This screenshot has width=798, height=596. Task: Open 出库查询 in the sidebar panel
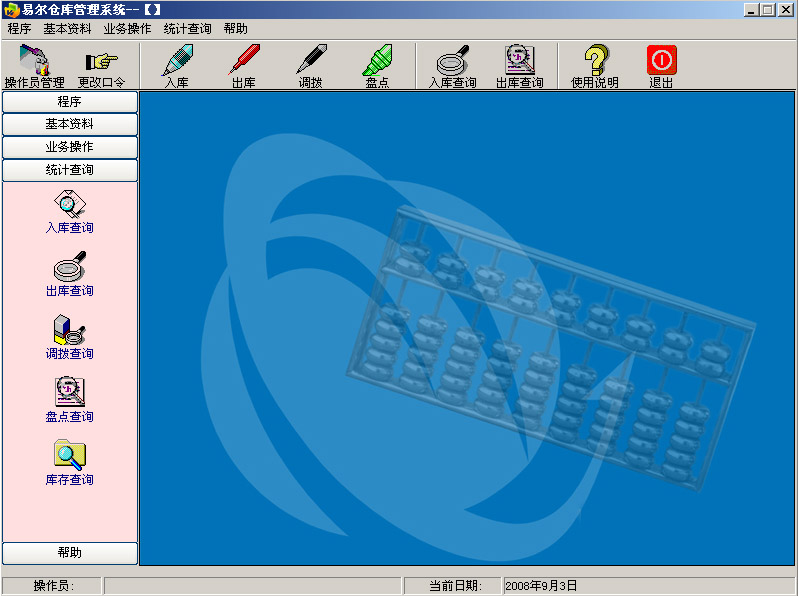(x=70, y=275)
